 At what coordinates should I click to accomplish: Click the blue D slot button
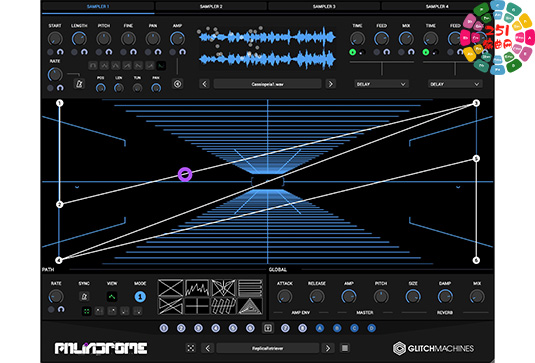click(x=372, y=328)
